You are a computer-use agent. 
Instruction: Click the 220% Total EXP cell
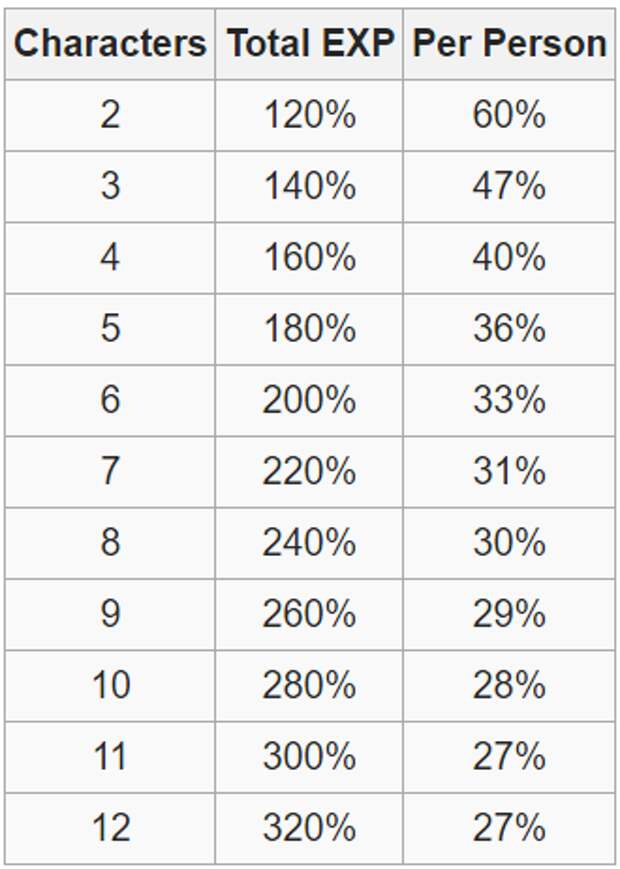[x=309, y=471]
